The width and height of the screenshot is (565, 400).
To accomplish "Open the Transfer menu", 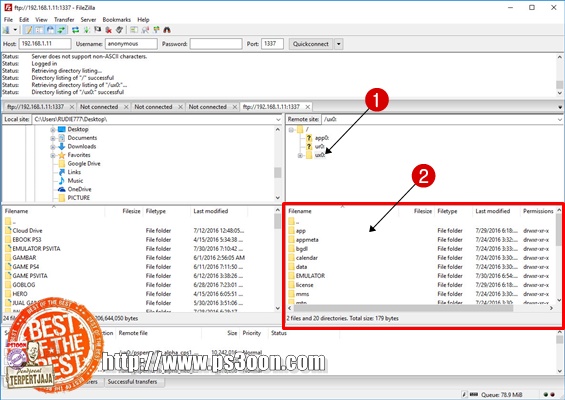I will coord(64,19).
